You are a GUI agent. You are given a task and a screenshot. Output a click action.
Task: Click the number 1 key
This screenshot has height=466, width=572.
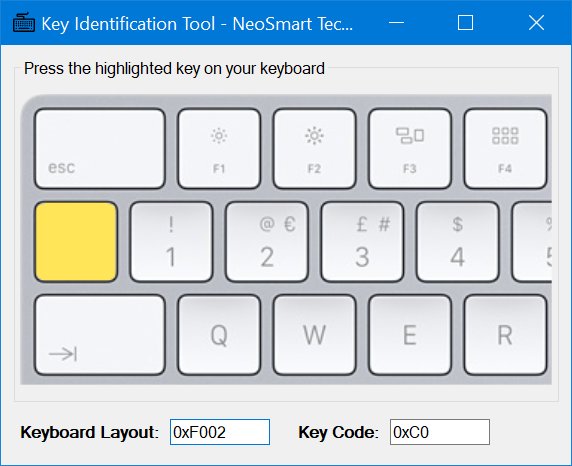[x=171, y=242]
